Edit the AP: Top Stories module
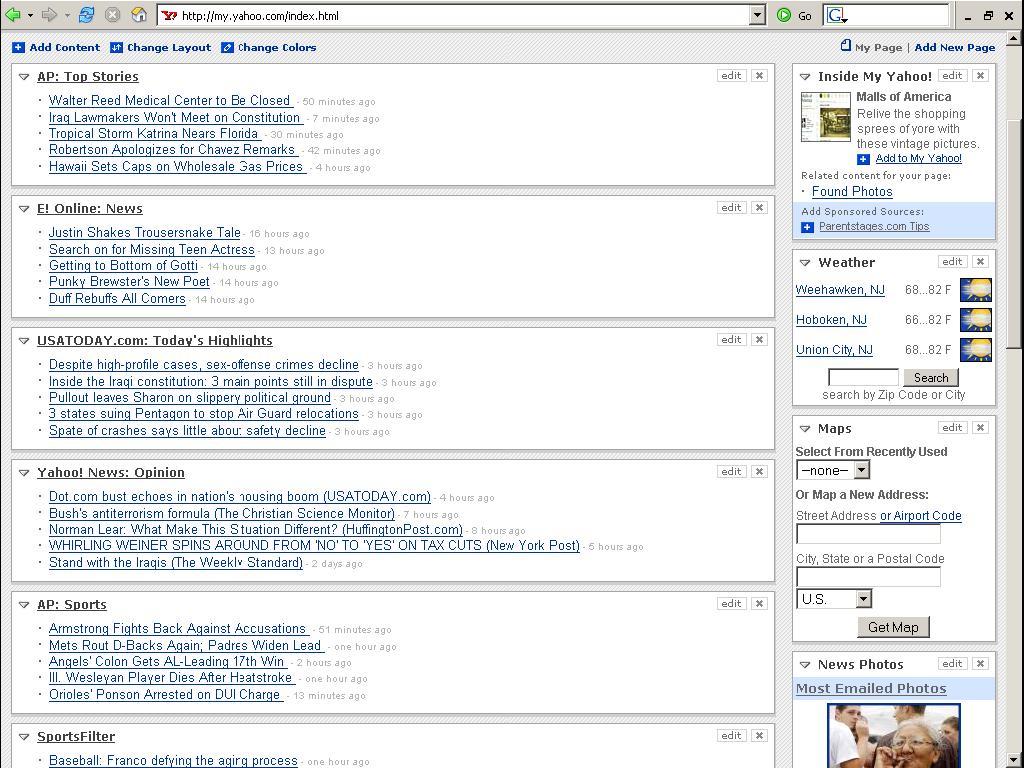This screenshot has height=768, width=1024. coord(731,76)
